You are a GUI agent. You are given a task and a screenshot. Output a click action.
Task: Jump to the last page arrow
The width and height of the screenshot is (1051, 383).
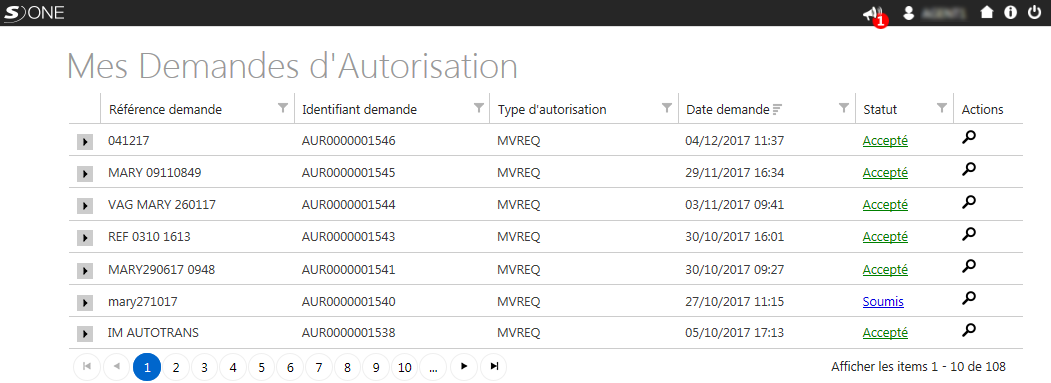[494, 366]
